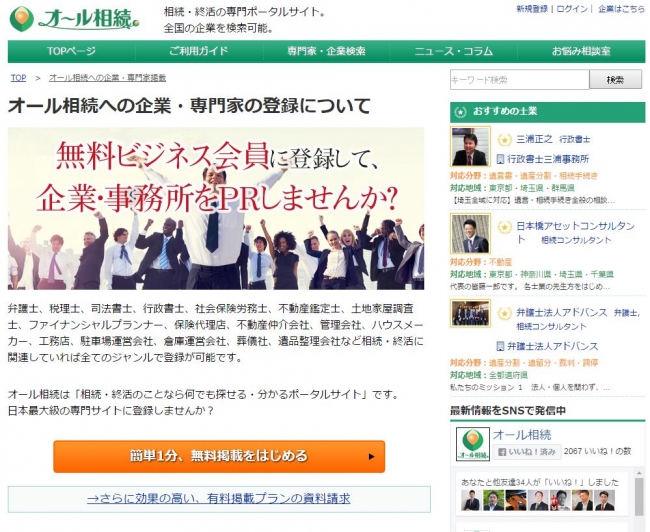Click the ログイン link

(x=572, y=9)
